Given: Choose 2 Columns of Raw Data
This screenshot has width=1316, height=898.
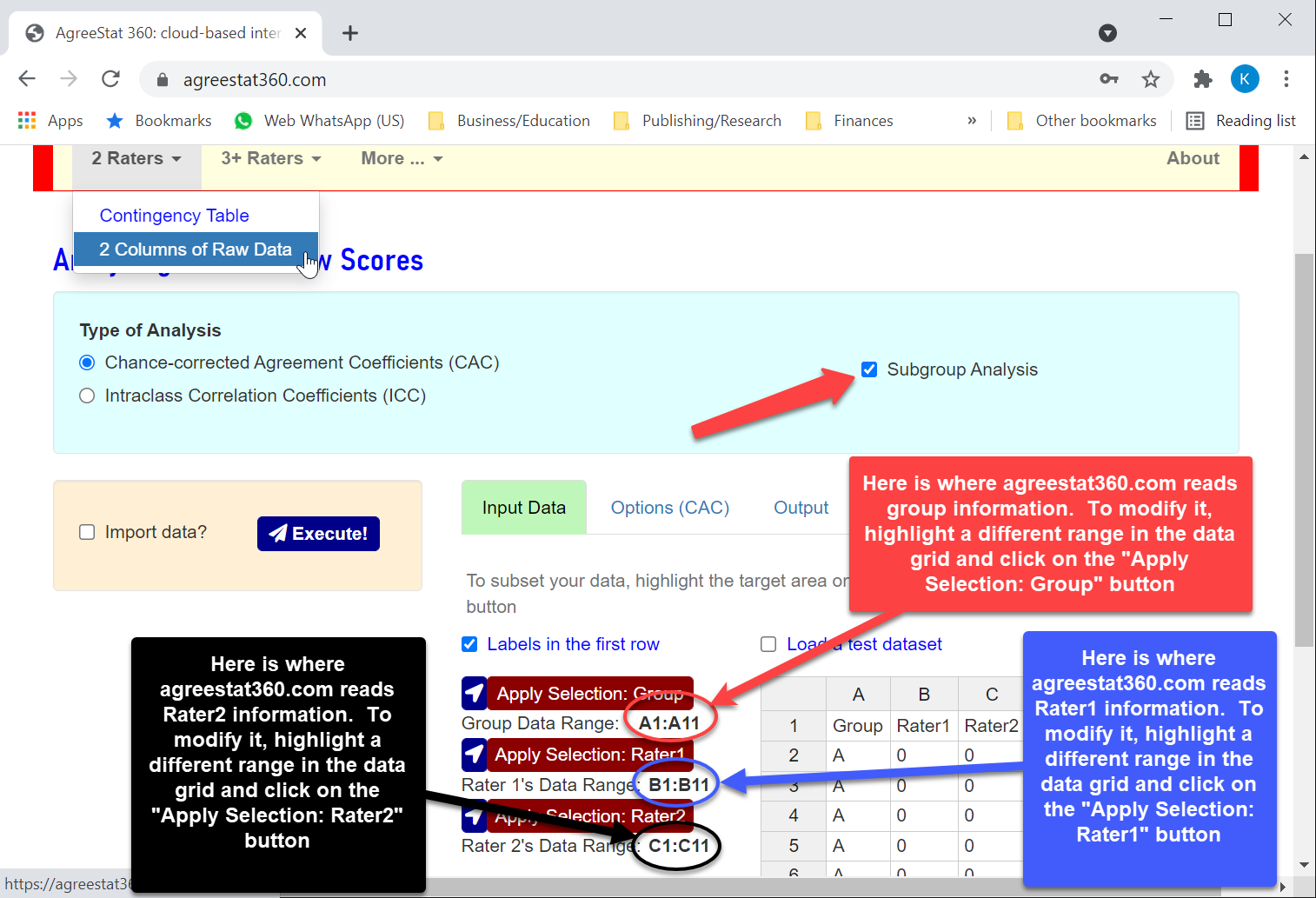Looking at the screenshot, I should click(196, 249).
